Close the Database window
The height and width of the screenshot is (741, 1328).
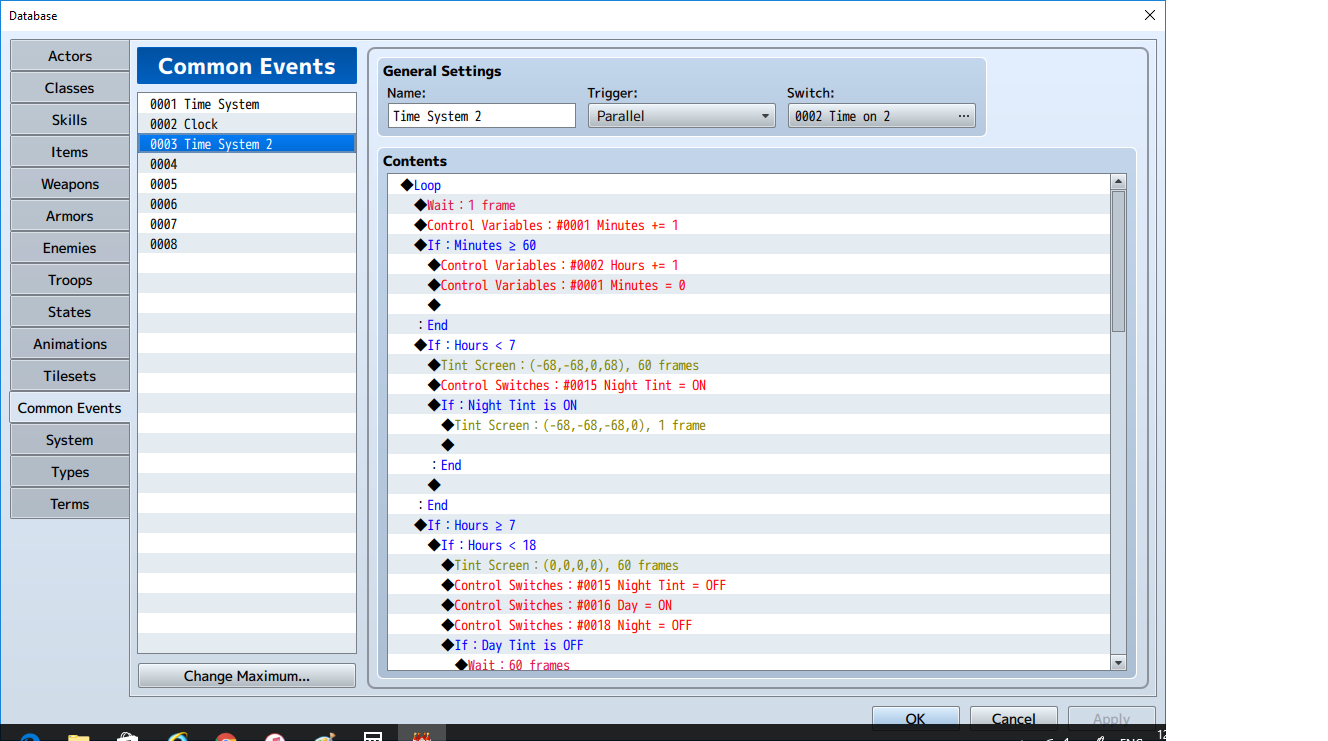[x=1149, y=15]
